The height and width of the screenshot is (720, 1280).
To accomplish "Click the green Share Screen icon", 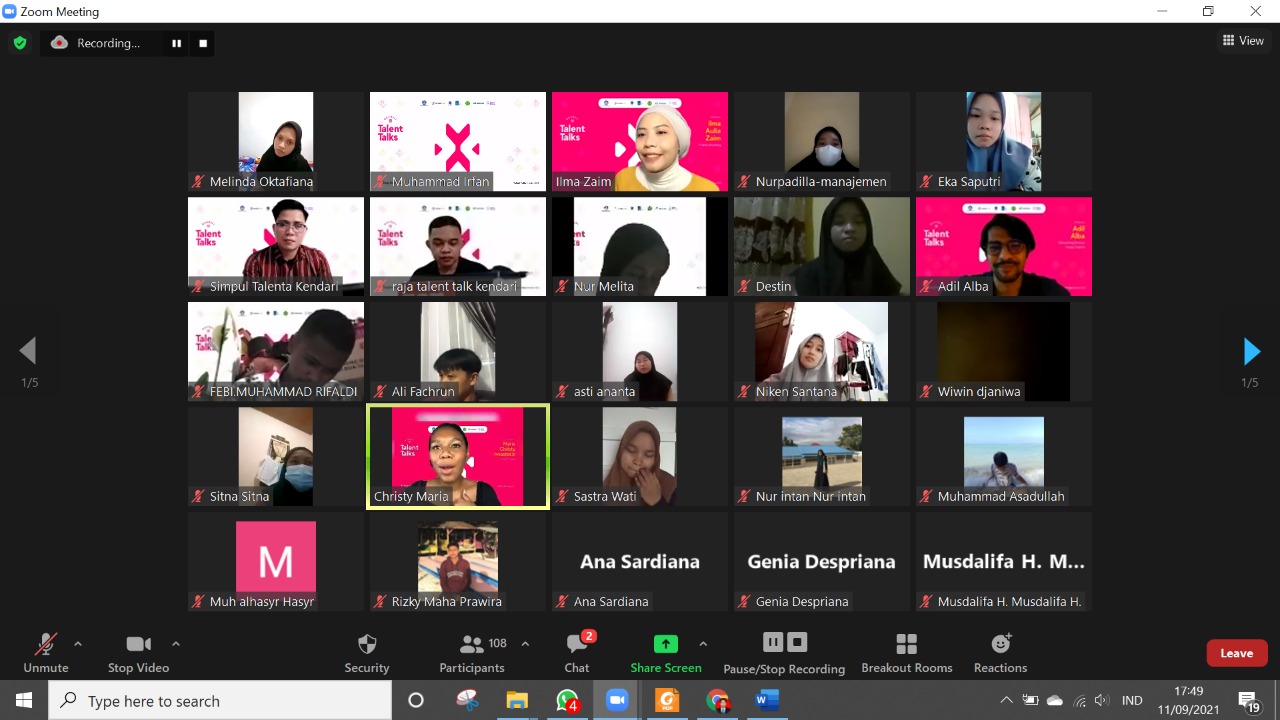I will click(665, 644).
